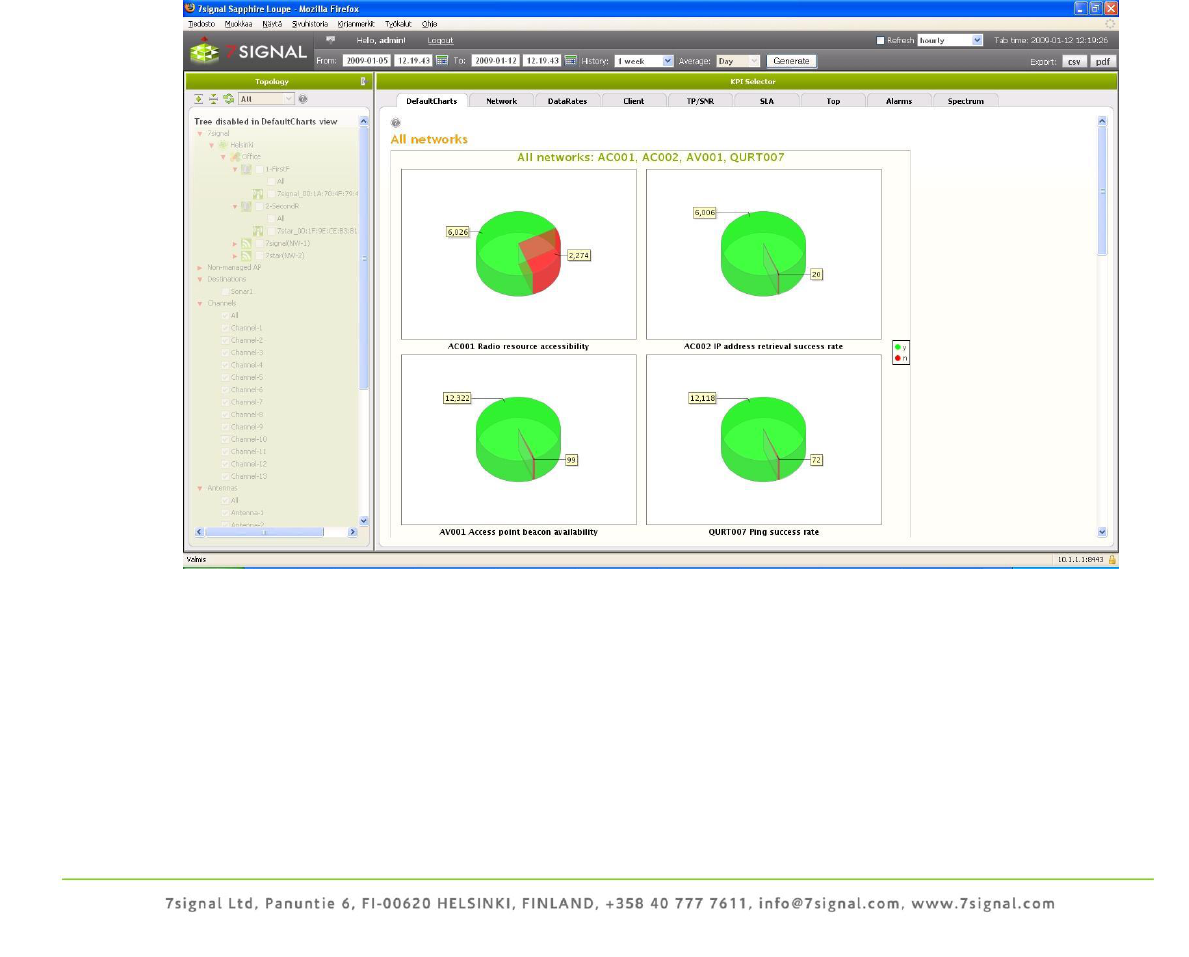The image size is (1189, 957).
Task: Toggle the Antenna-1 checkbox
Action: [x=224, y=513]
